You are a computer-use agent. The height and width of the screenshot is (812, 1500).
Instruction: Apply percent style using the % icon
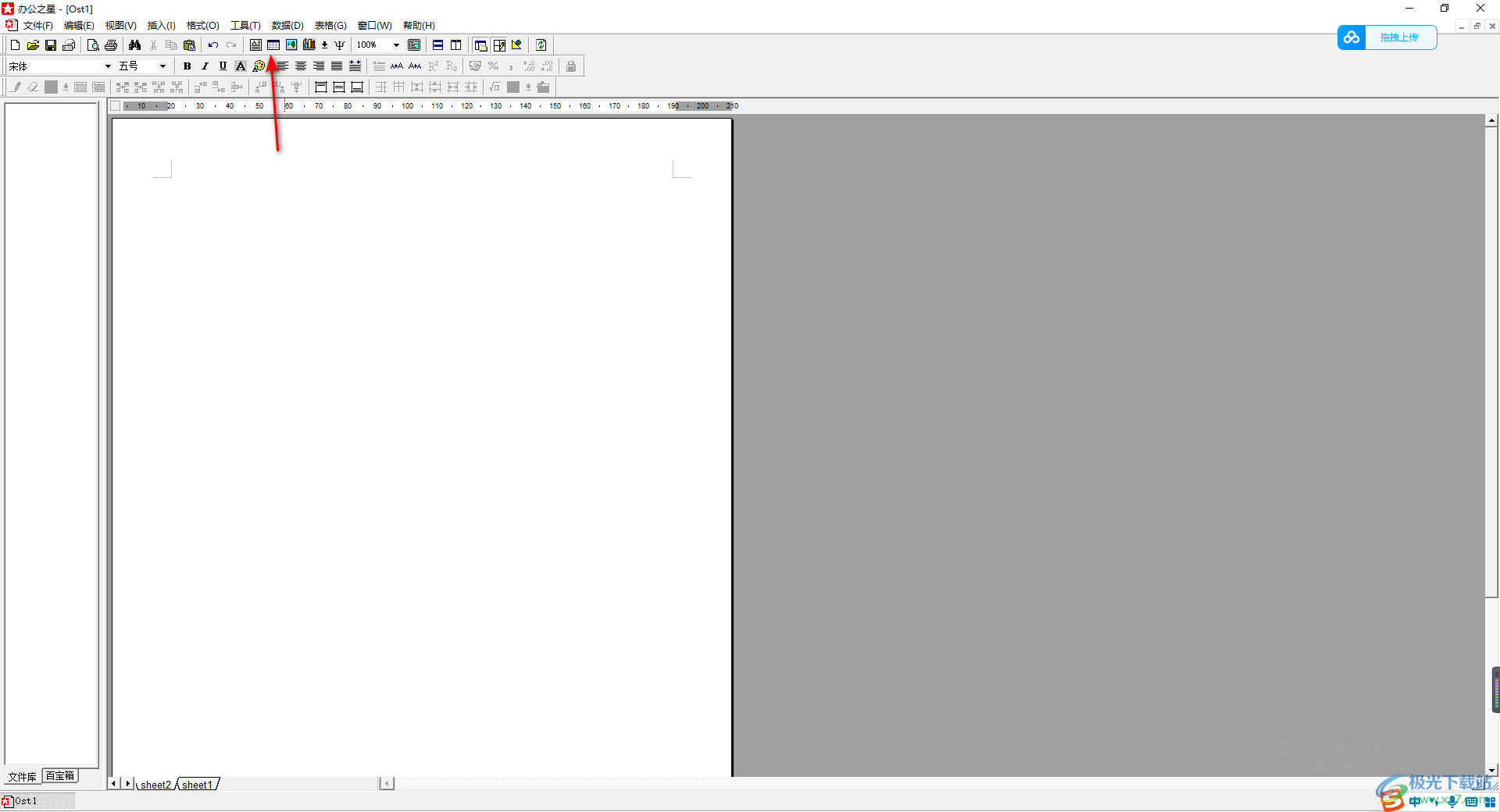tap(493, 66)
